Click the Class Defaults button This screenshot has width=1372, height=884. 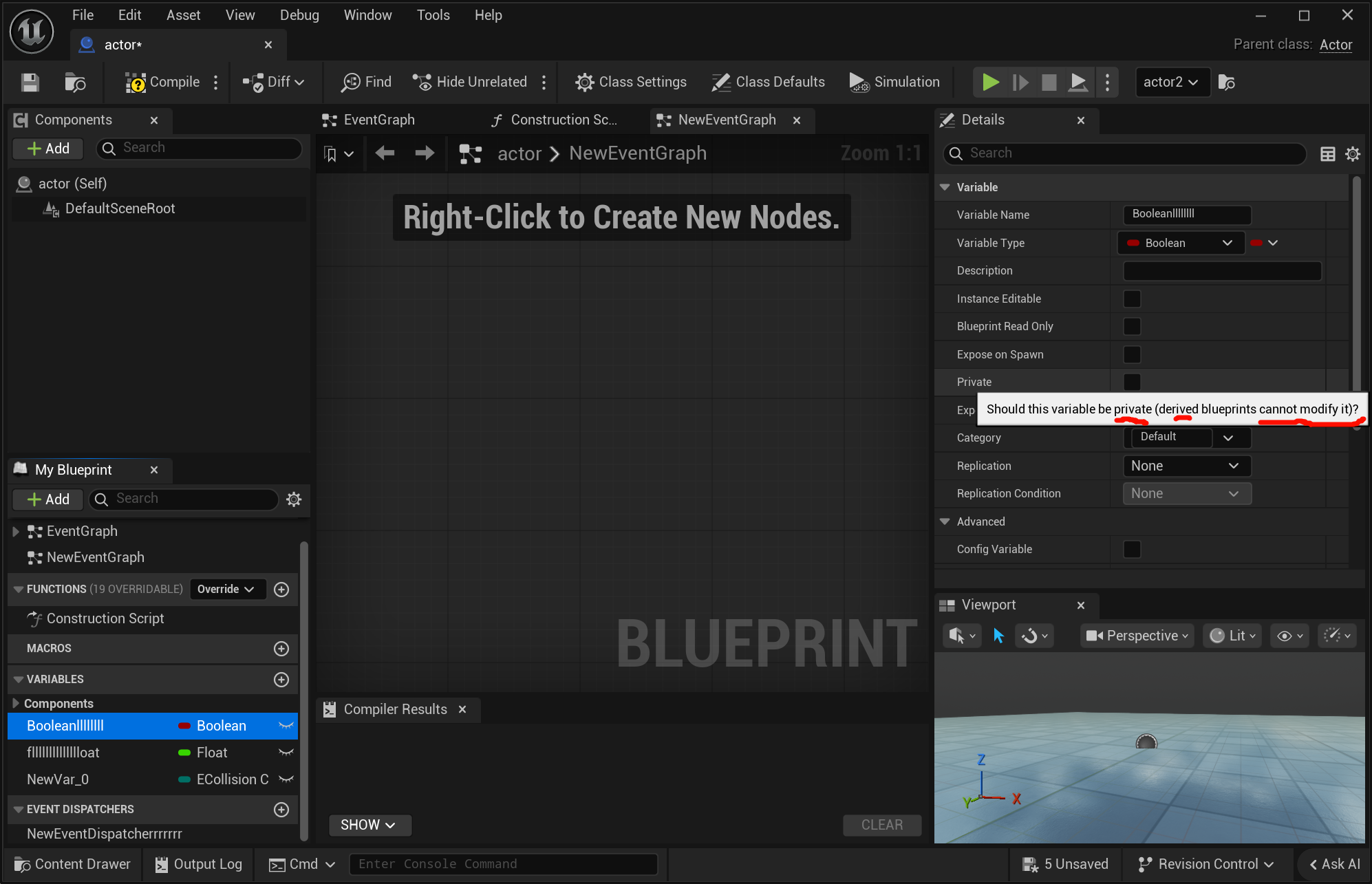pos(768,83)
